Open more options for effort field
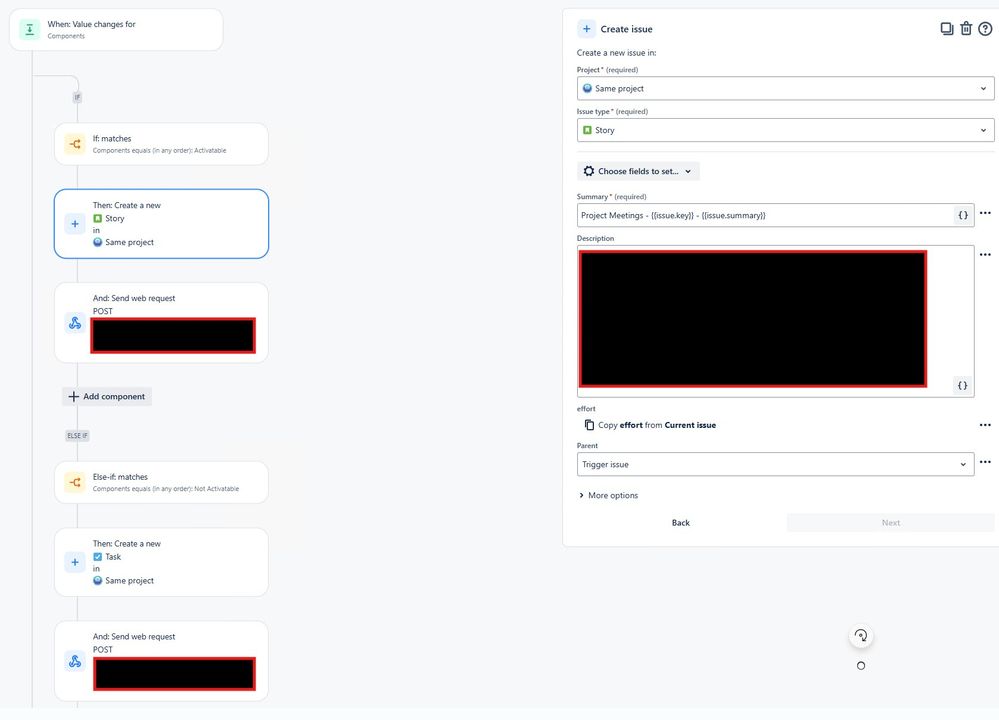 [x=985, y=424]
